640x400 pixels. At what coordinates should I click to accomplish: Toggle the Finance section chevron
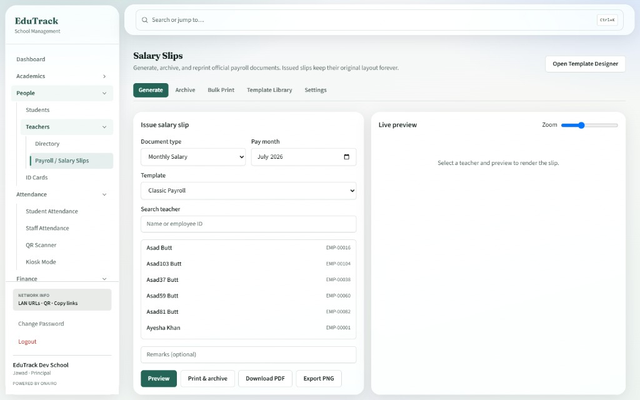pyautogui.click(x=104, y=279)
